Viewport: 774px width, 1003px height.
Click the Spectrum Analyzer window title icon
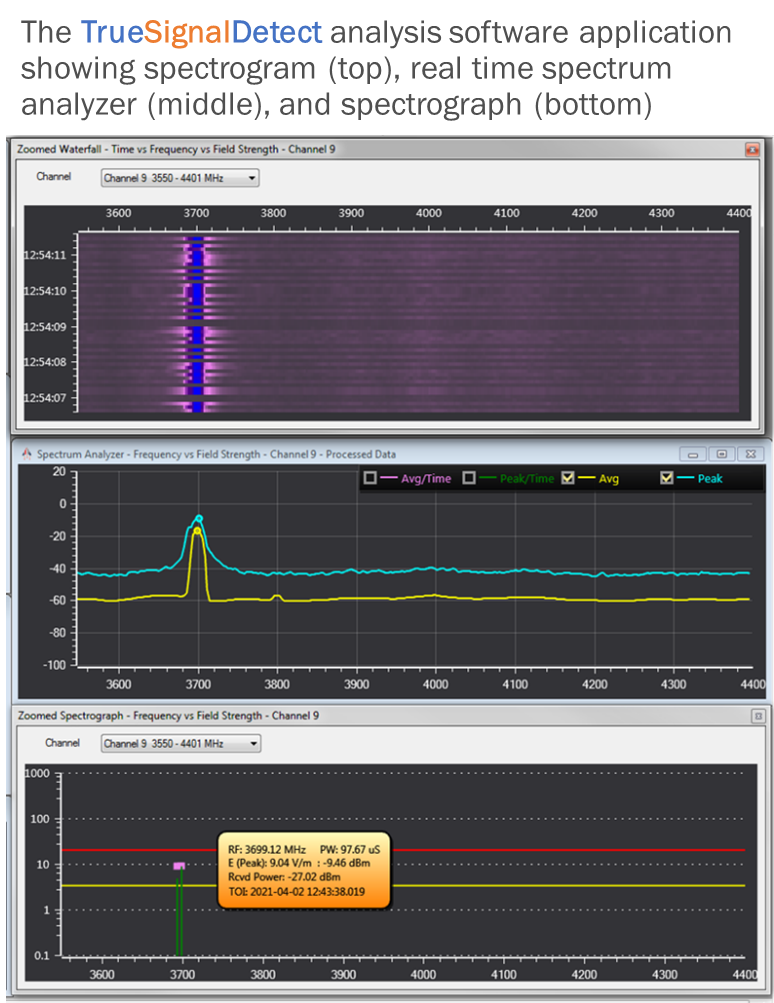pos(26,453)
